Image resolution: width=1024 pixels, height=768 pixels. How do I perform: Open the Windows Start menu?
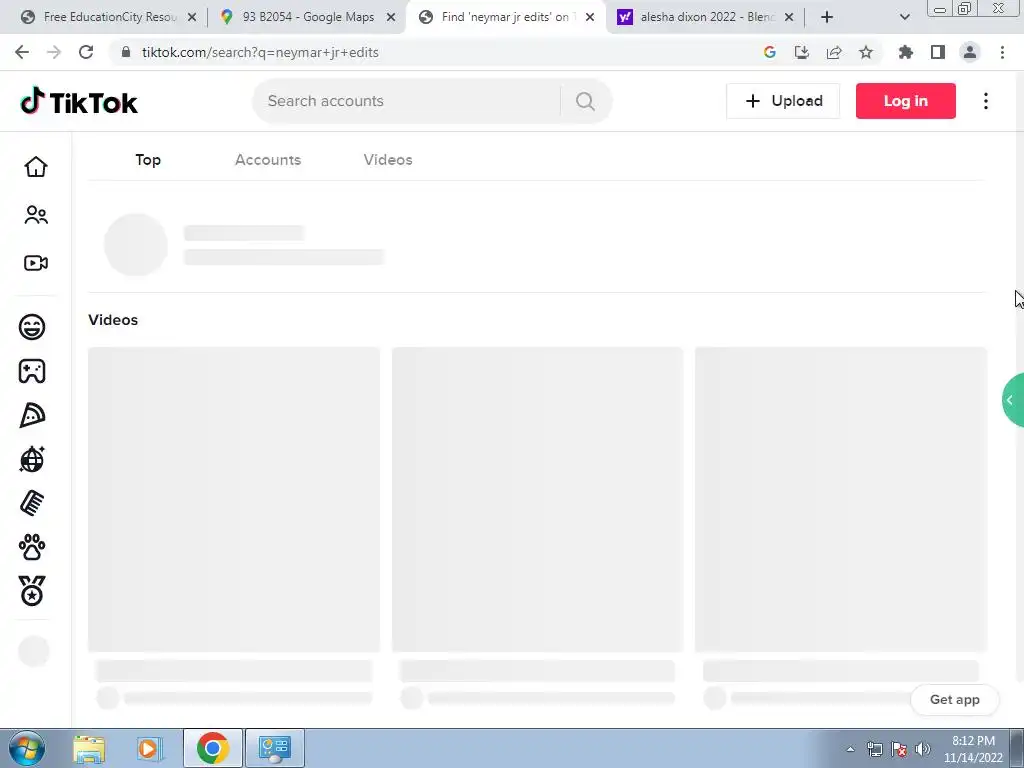[27, 748]
